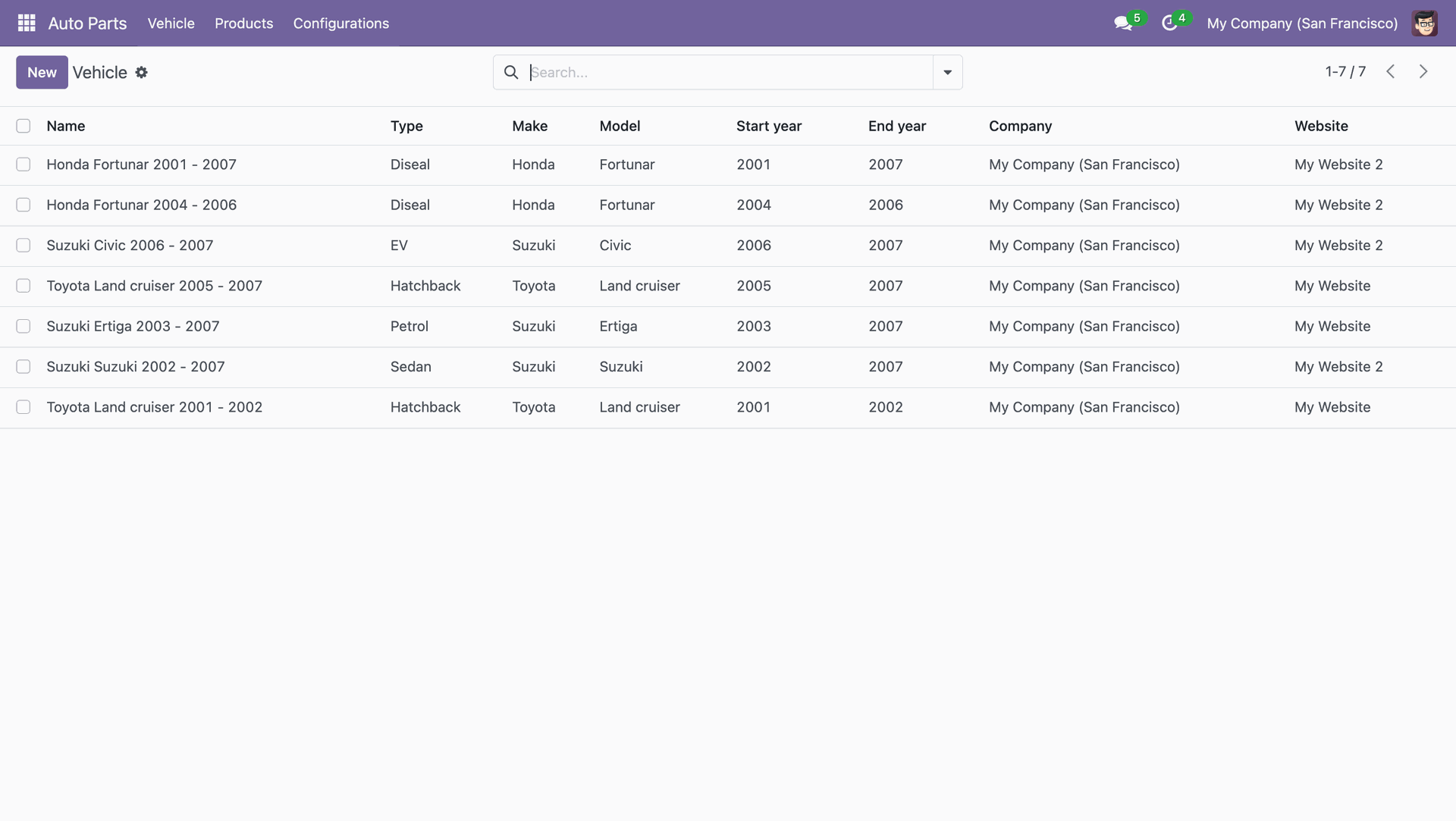Focus the Search input field

(x=728, y=73)
